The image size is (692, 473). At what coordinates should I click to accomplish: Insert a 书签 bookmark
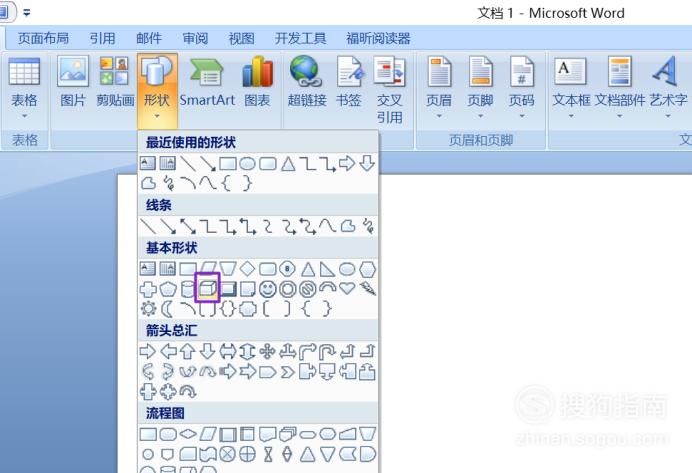(x=349, y=82)
